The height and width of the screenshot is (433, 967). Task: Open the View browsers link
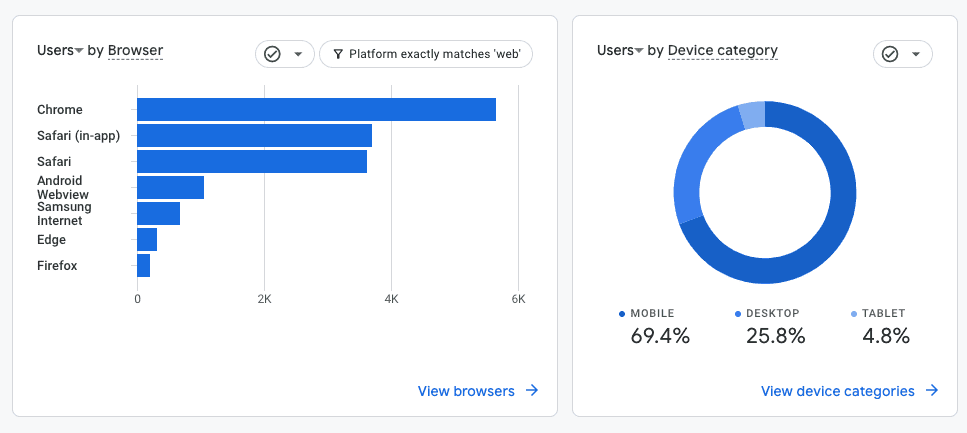tap(466, 391)
